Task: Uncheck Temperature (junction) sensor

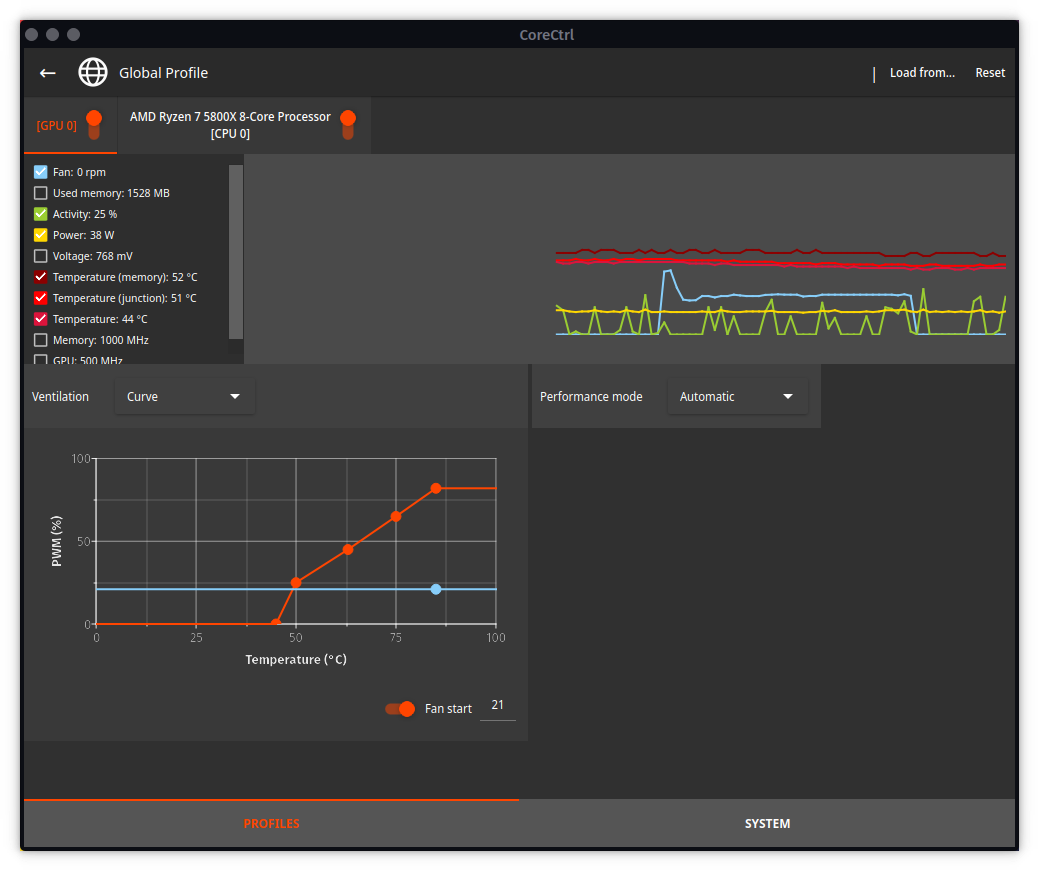Action: tap(40, 298)
